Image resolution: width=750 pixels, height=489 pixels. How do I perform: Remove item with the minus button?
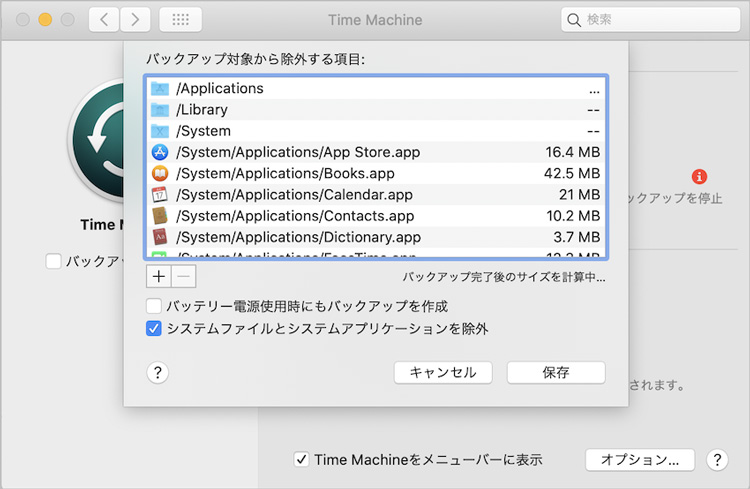pos(184,277)
